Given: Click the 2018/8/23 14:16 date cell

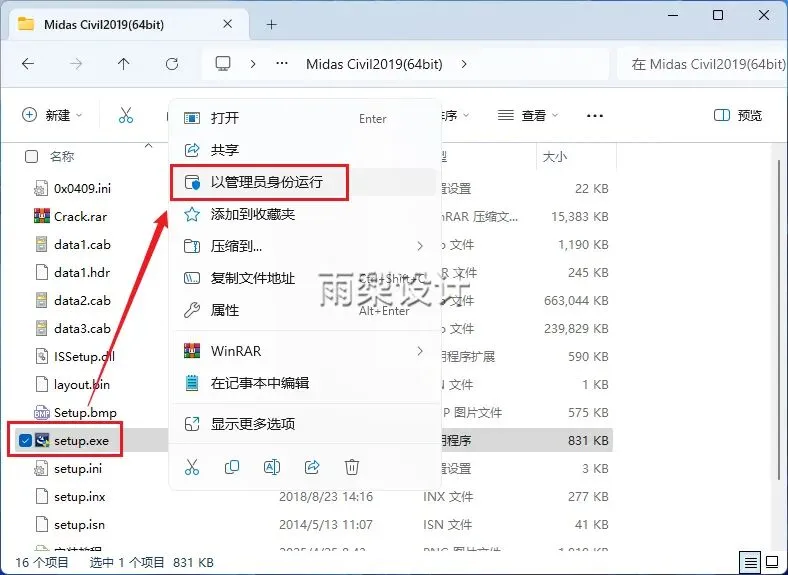Looking at the screenshot, I should click(326, 497).
